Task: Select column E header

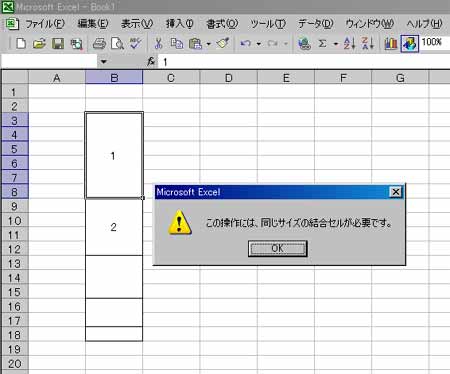Action: 286,78
